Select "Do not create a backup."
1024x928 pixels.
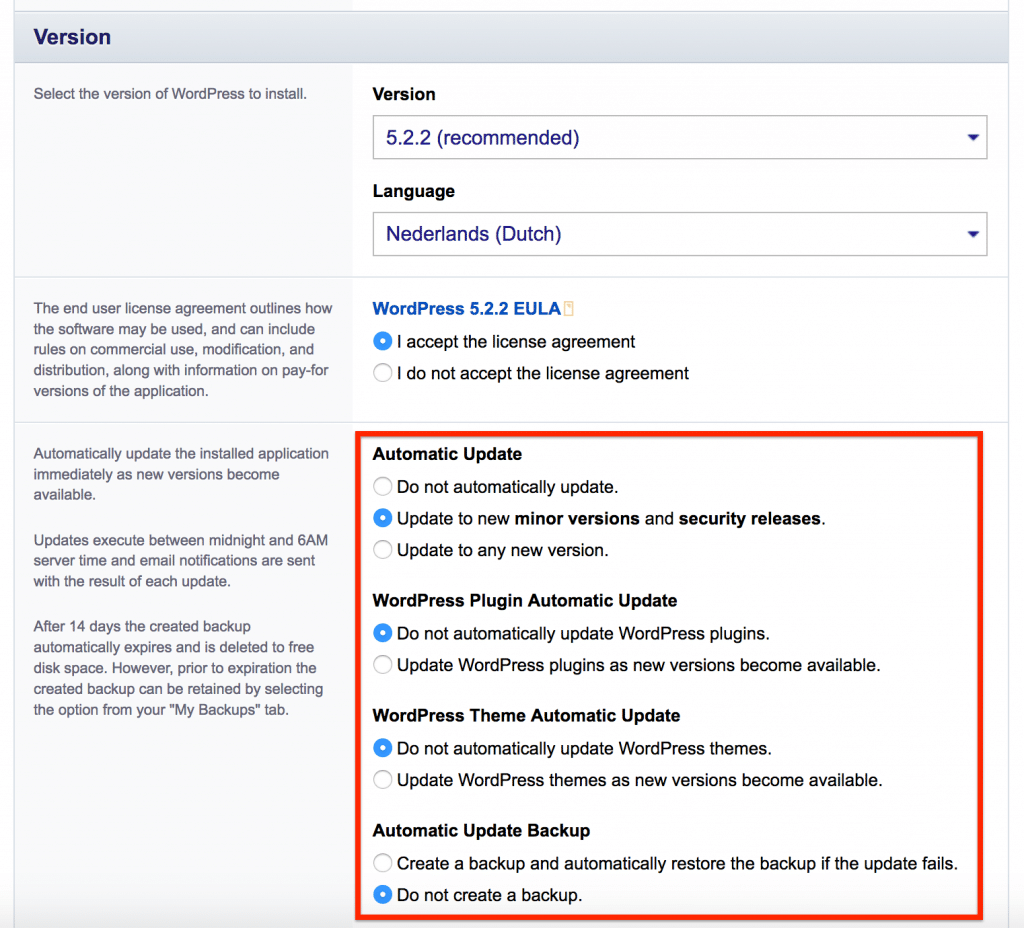coord(382,895)
